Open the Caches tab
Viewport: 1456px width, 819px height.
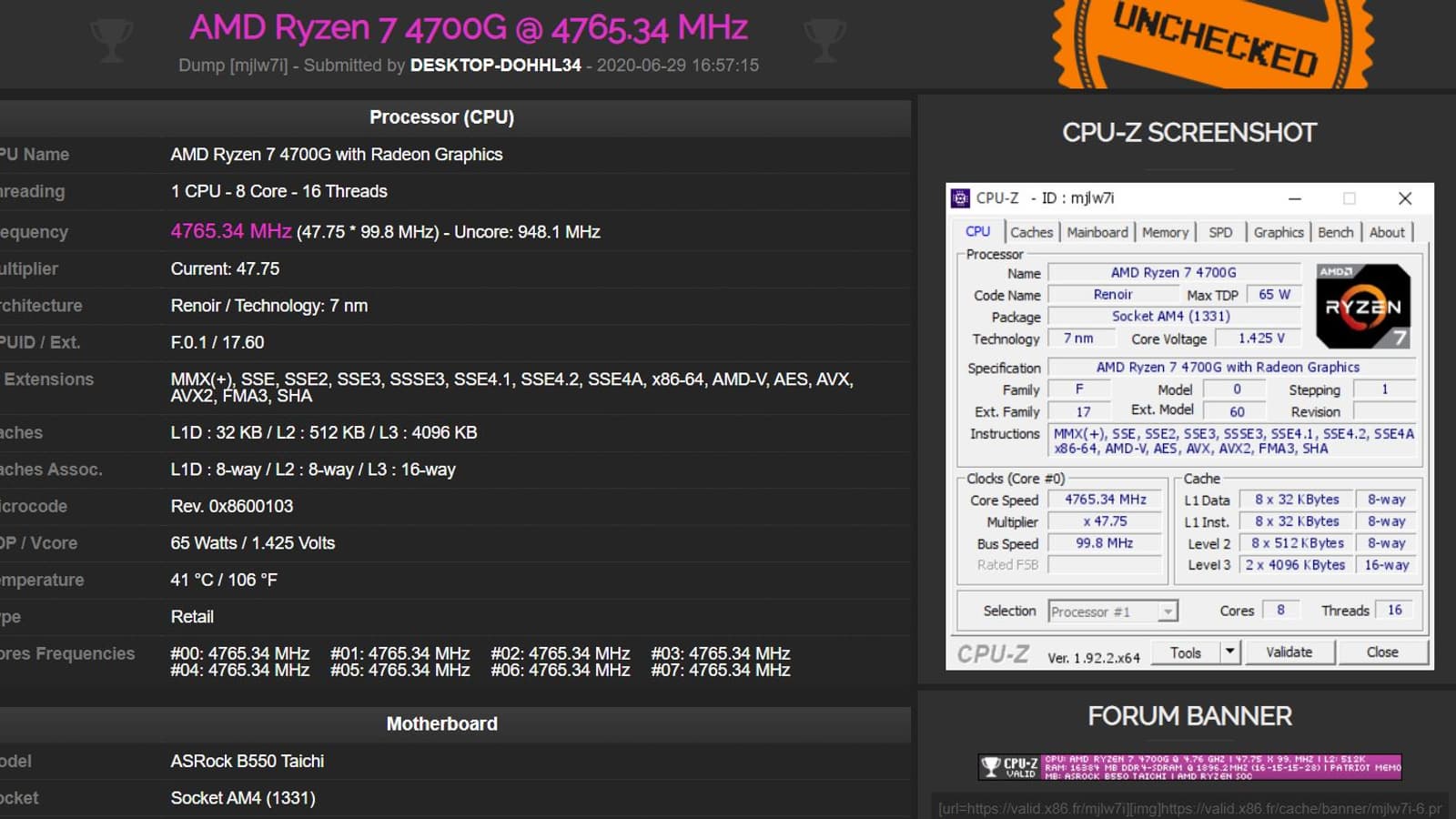(x=1031, y=232)
